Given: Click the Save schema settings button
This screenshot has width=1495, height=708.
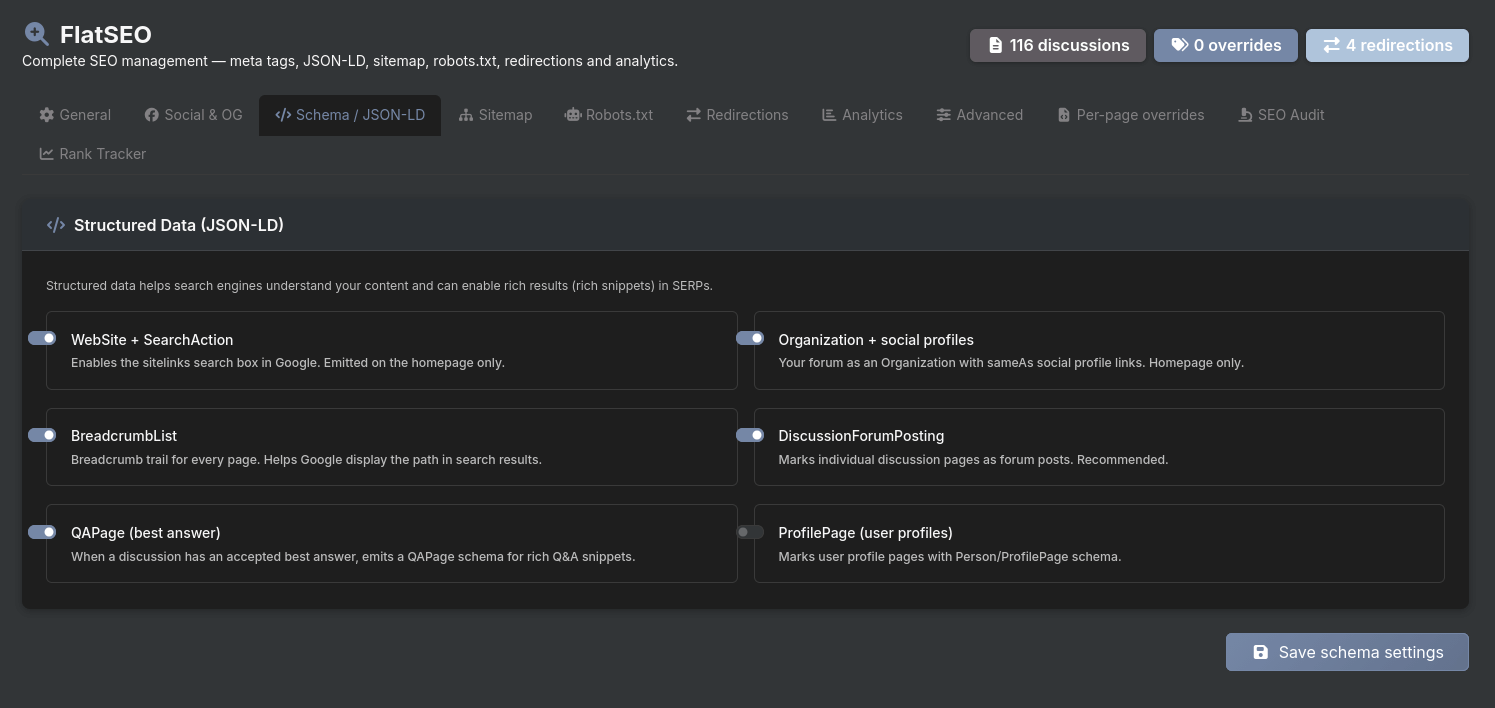Looking at the screenshot, I should pyautogui.click(x=1347, y=652).
